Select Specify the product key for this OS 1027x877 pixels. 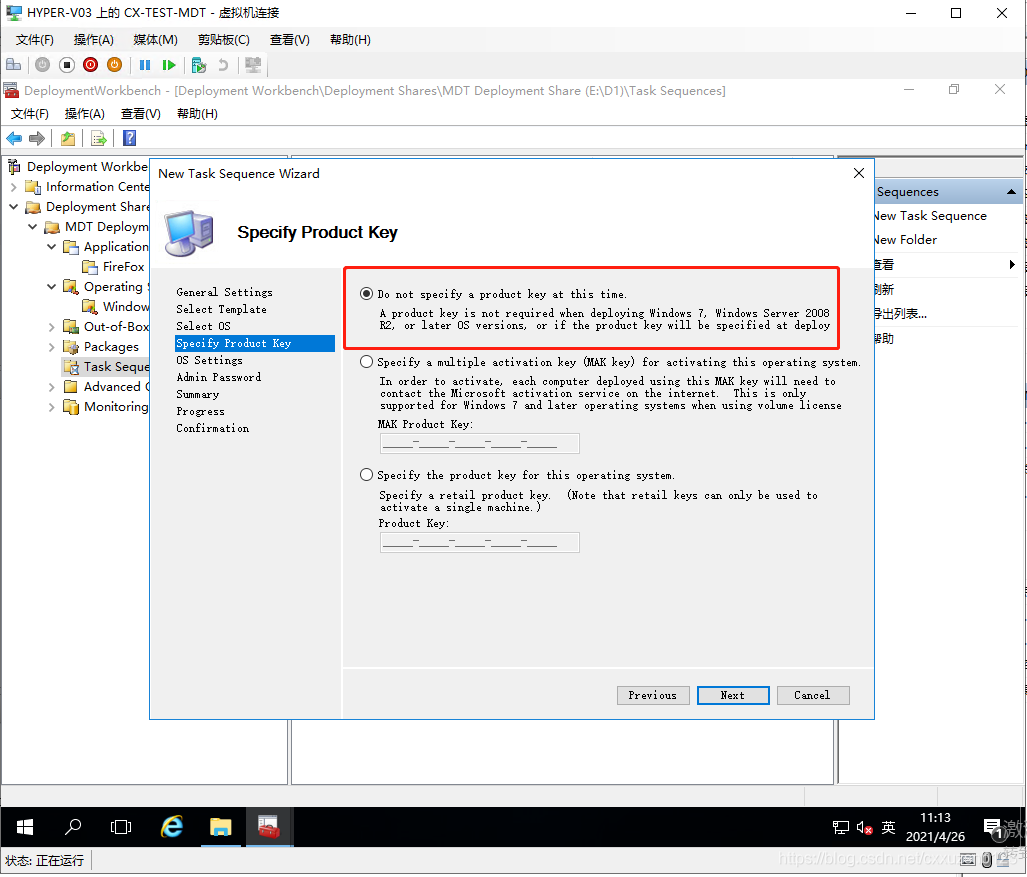(x=367, y=475)
